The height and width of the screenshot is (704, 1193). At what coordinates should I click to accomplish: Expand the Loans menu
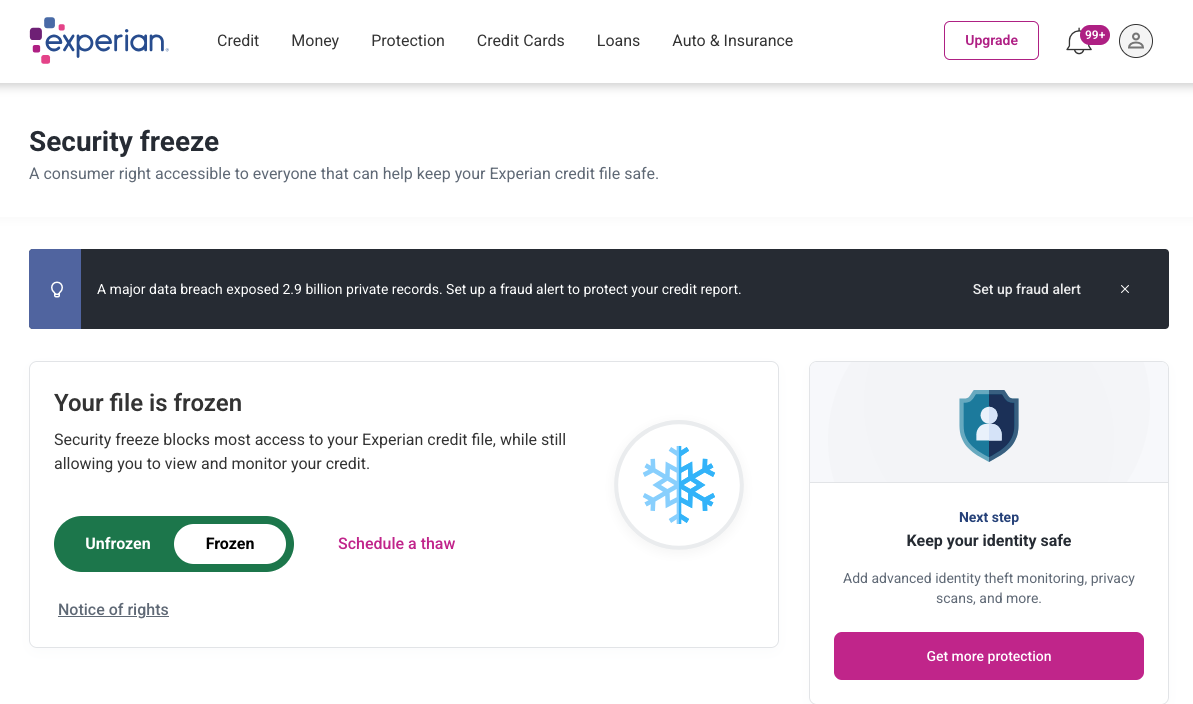618,41
